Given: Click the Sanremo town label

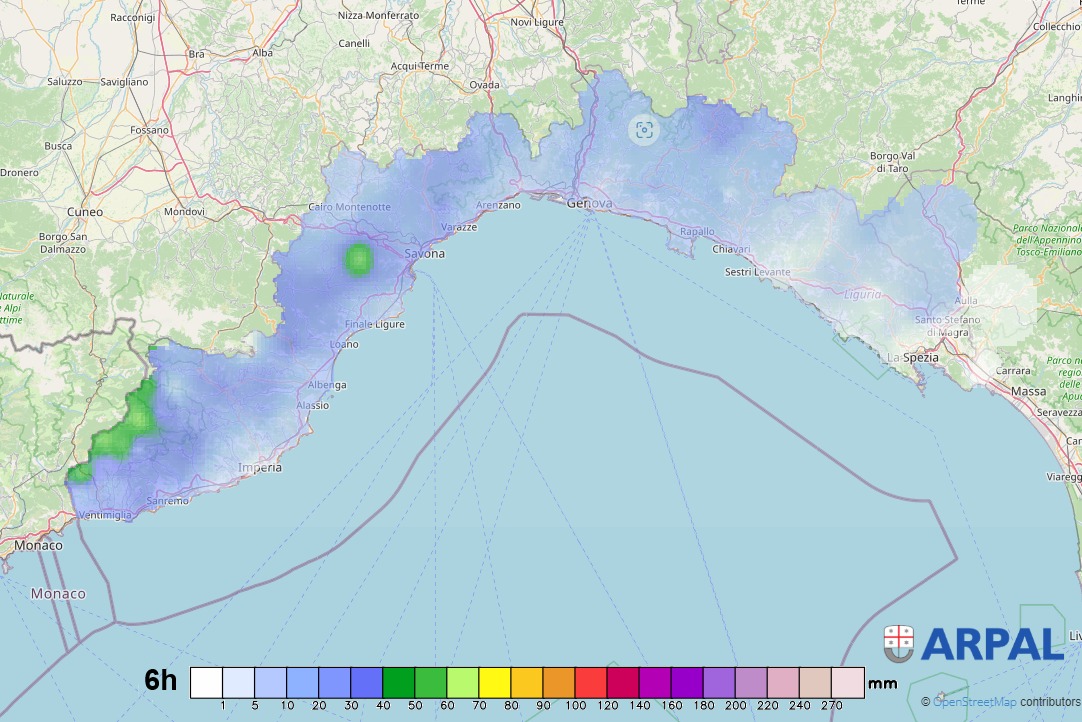Looking at the screenshot, I should point(166,500).
